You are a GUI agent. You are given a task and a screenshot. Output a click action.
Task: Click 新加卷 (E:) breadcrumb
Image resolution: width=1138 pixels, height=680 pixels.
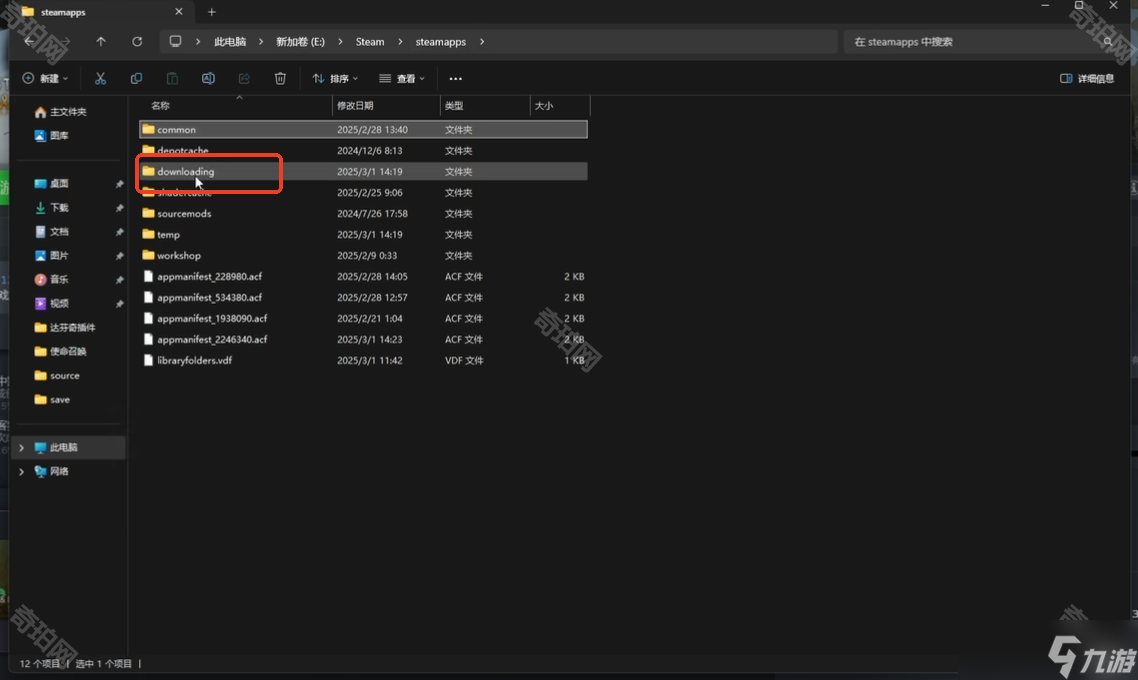300,41
